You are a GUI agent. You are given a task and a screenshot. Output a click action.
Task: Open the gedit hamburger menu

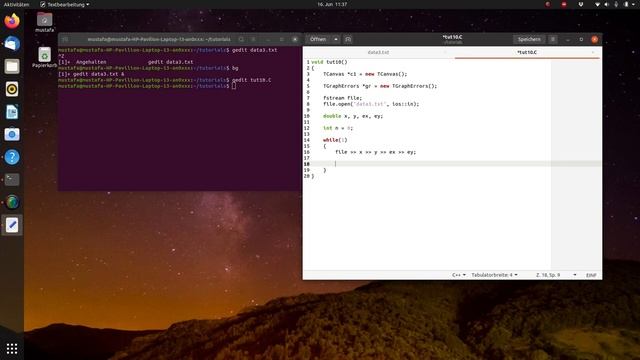tap(553, 39)
